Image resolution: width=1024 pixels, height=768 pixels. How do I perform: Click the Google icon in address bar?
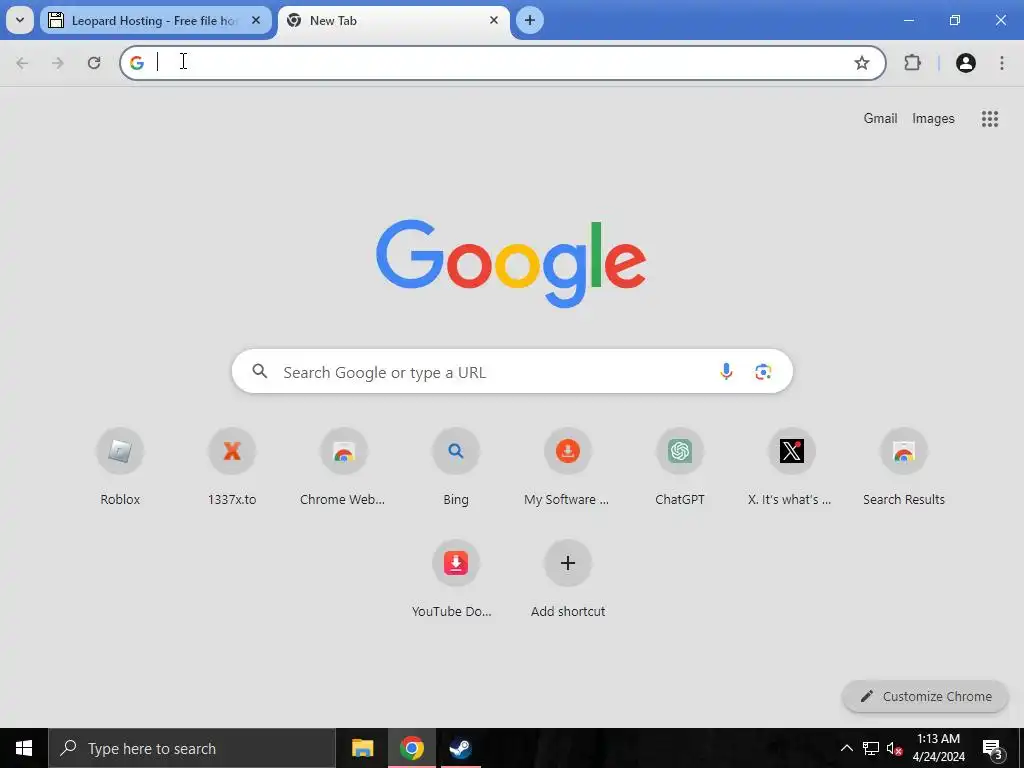coord(136,63)
